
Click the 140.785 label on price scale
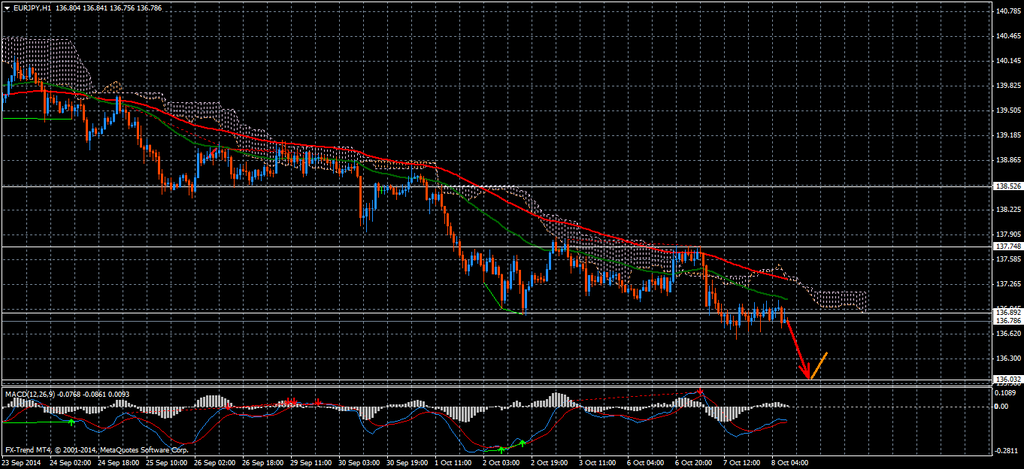(1007, 12)
